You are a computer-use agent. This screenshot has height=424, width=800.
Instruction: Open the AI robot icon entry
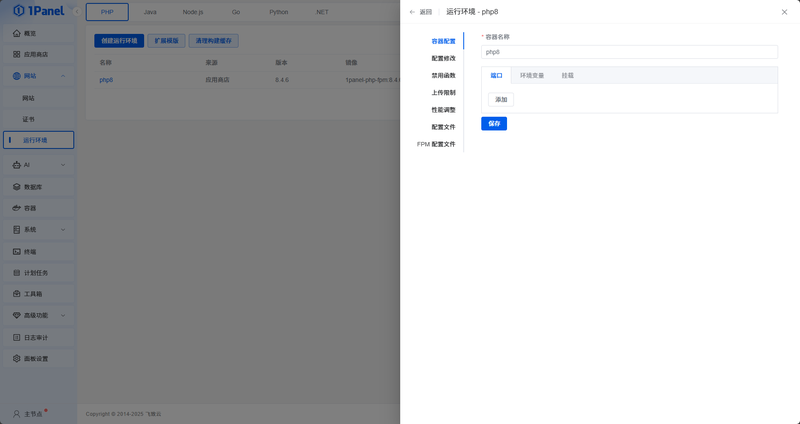pyautogui.click(x=16, y=165)
